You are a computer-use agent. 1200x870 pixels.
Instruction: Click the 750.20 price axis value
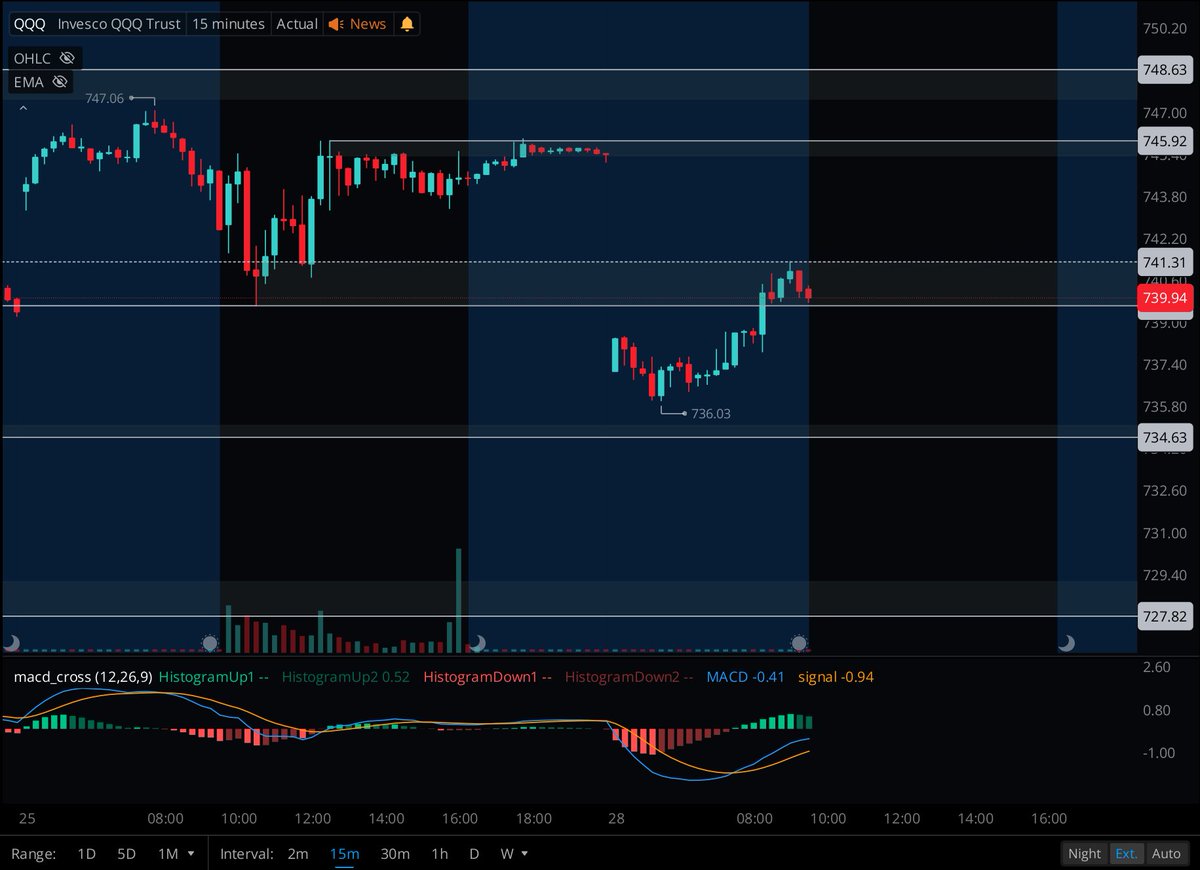pos(1164,29)
